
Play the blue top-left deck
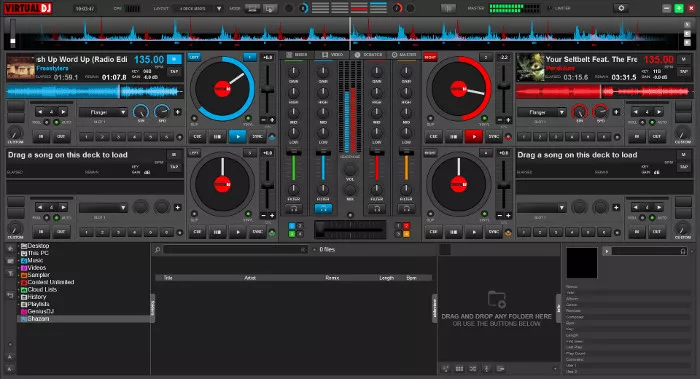pos(238,137)
